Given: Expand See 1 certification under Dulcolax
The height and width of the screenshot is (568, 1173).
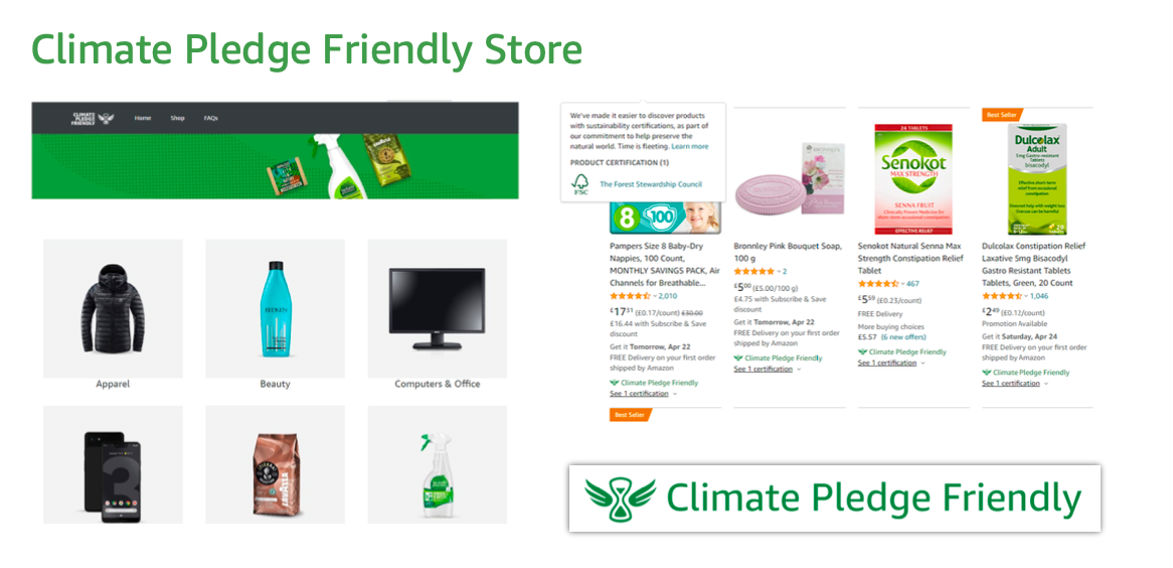Looking at the screenshot, I should point(1015,383).
